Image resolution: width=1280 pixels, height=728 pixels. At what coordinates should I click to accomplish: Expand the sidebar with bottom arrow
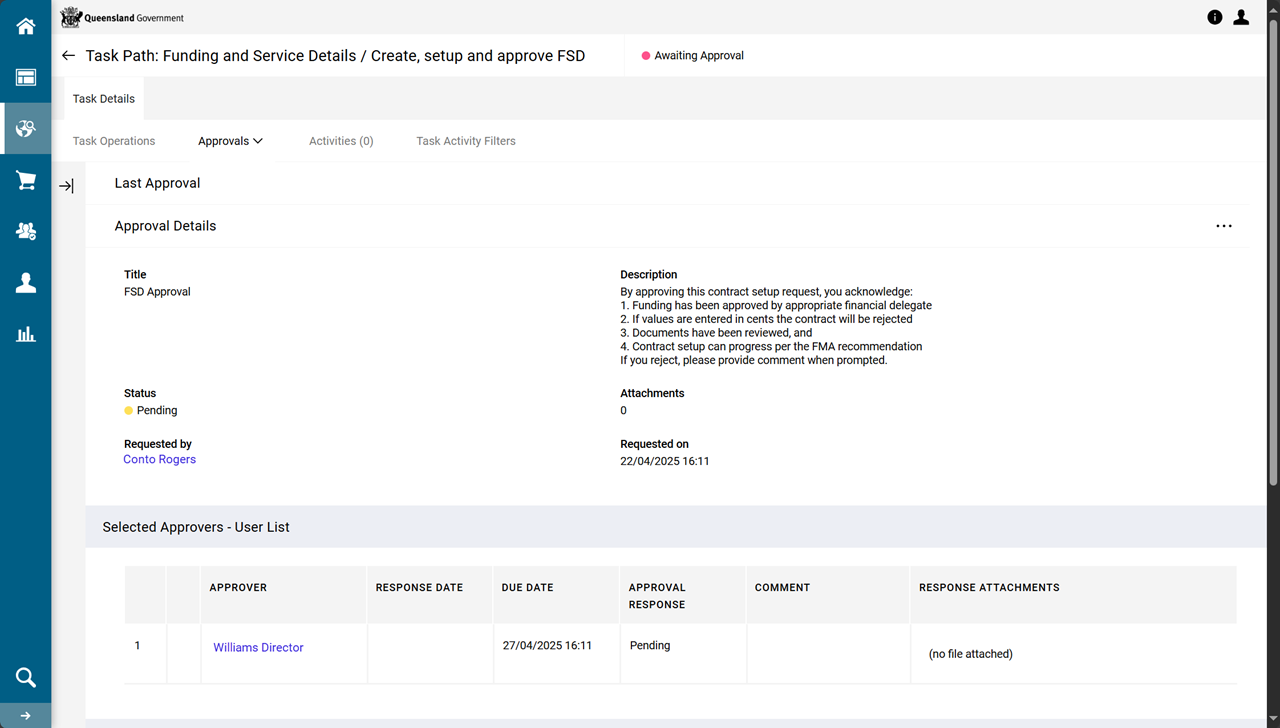[25, 716]
